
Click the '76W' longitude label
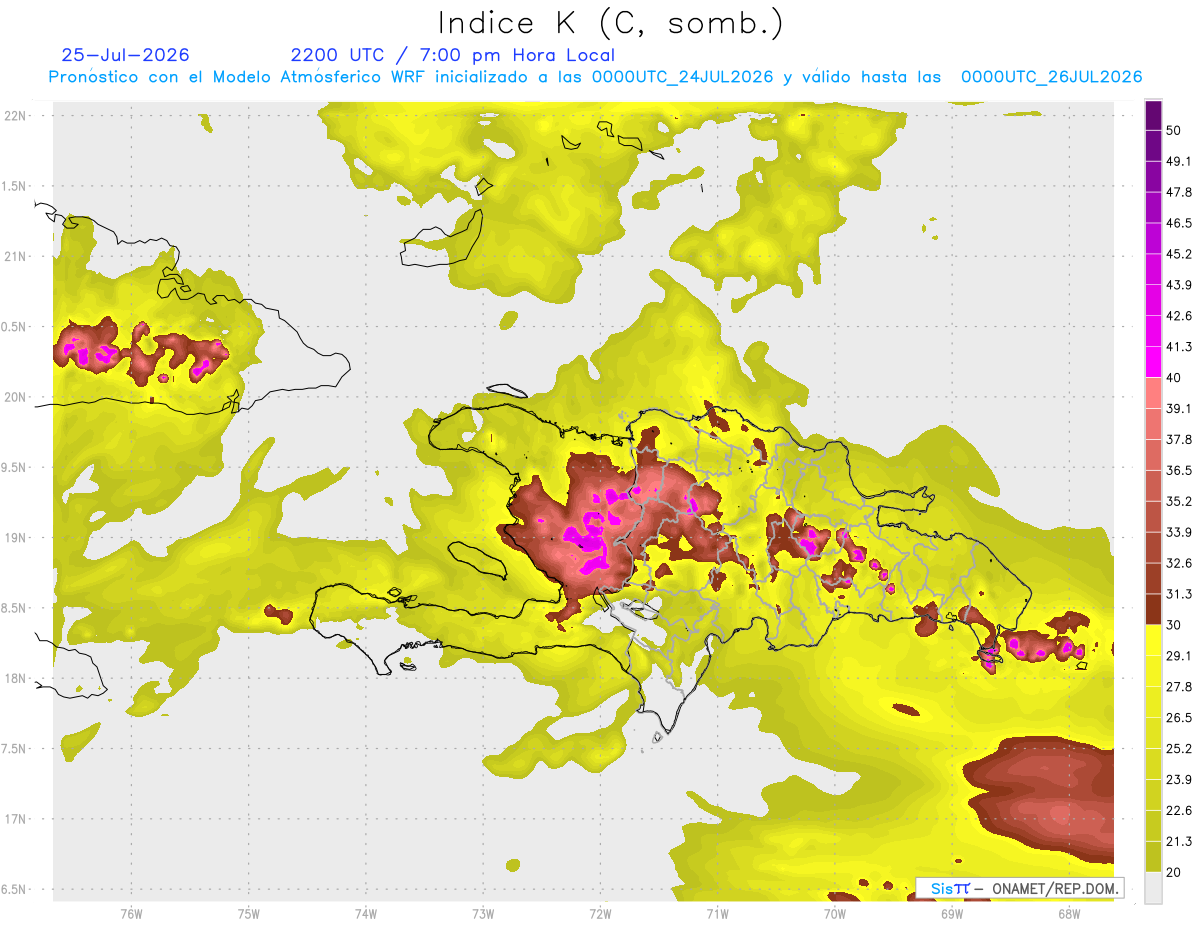(x=131, y=913)
